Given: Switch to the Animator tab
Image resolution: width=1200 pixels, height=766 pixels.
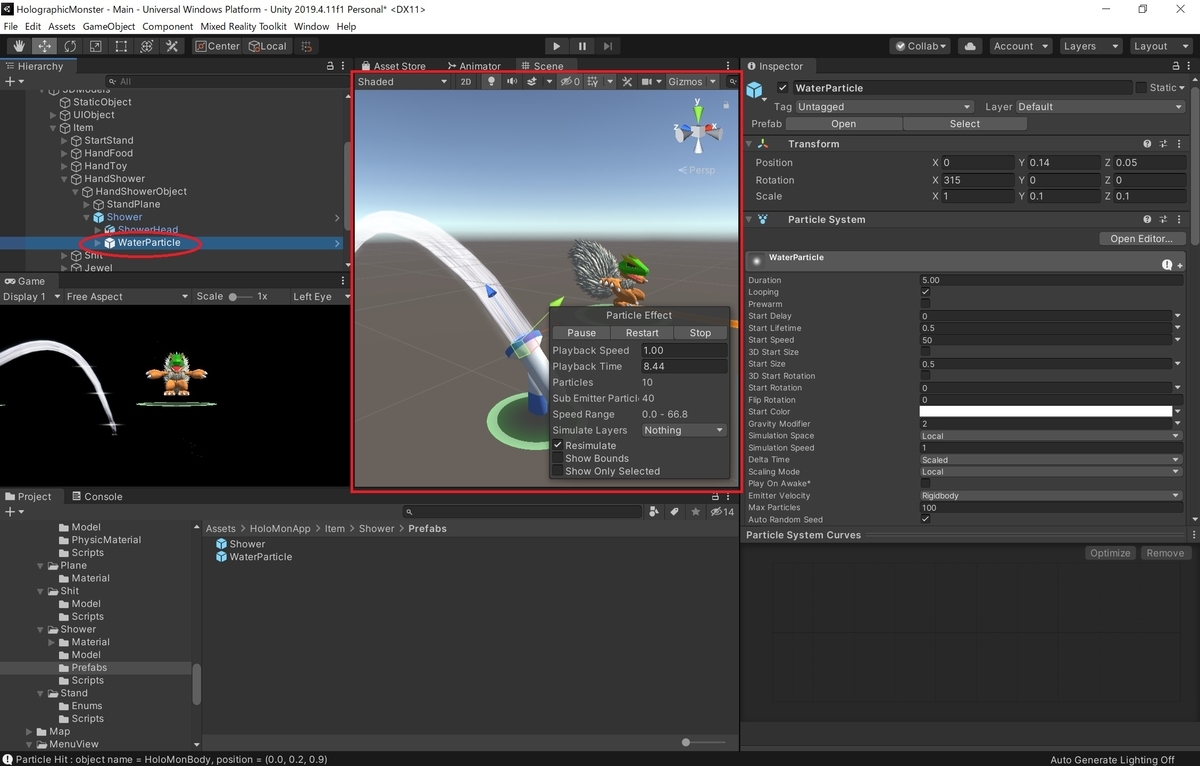Looking at the screenshot, I should tap(474, 66).
